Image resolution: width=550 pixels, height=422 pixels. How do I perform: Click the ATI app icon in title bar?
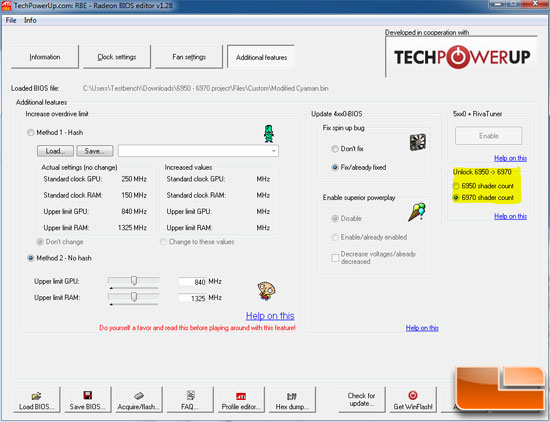(x=6, y=6)
